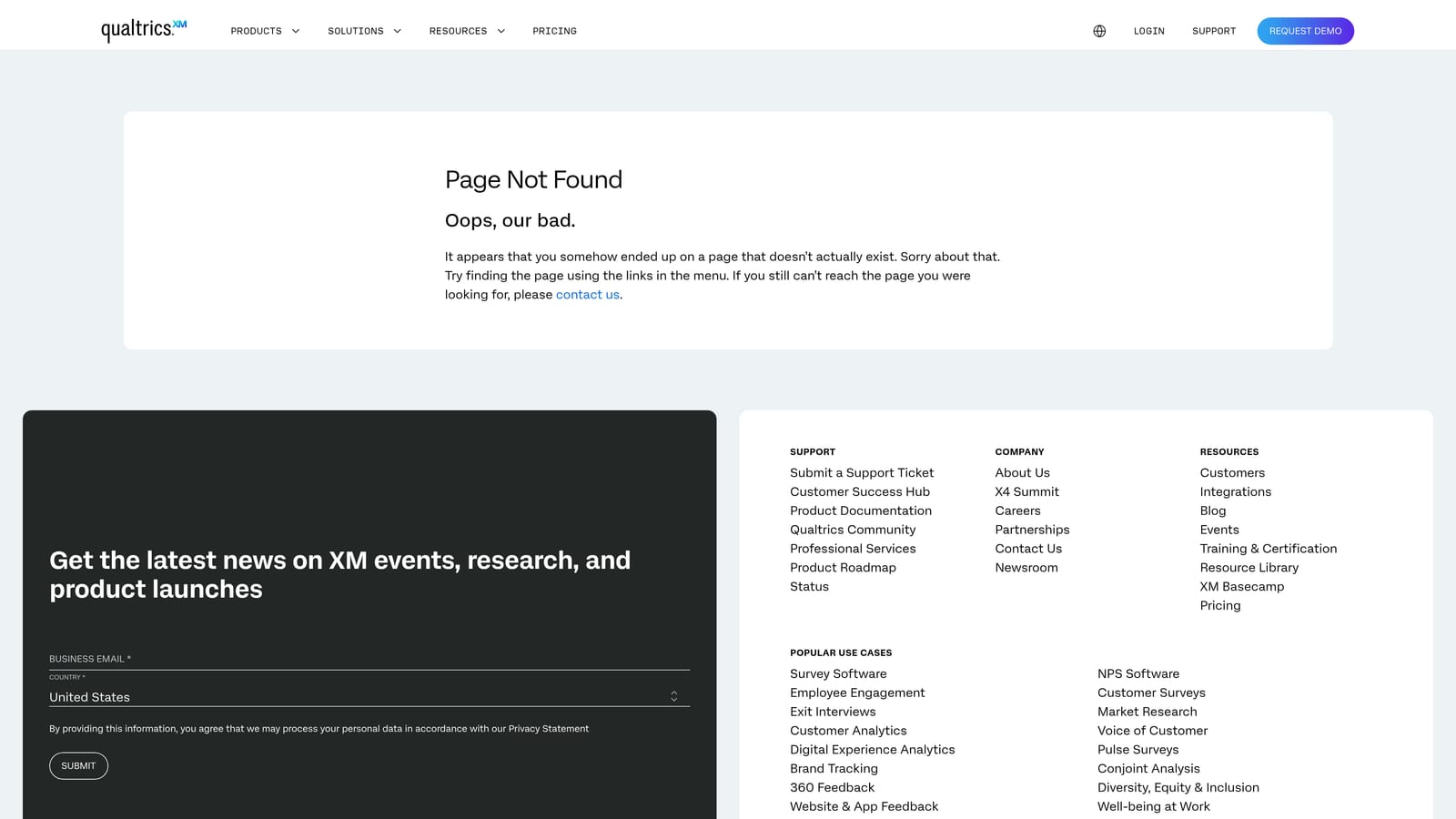This screenshot has height=819, width=1456.
Task: Open Exit Interviews link
Action: [x=833, y=713]
